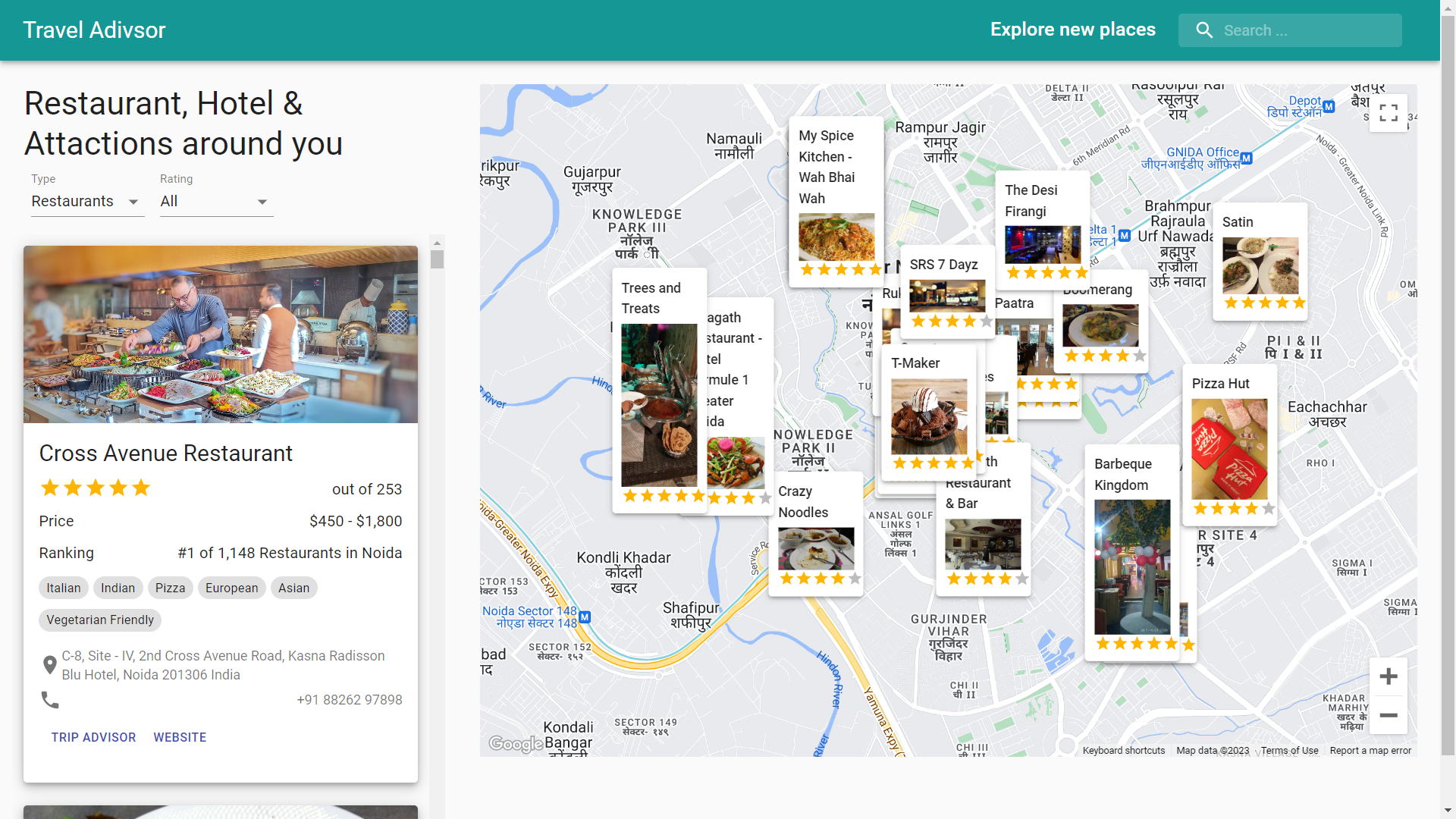Click the metro icon near GNIDA Office
The image size is (1456, 819).
coord(1247,160)
